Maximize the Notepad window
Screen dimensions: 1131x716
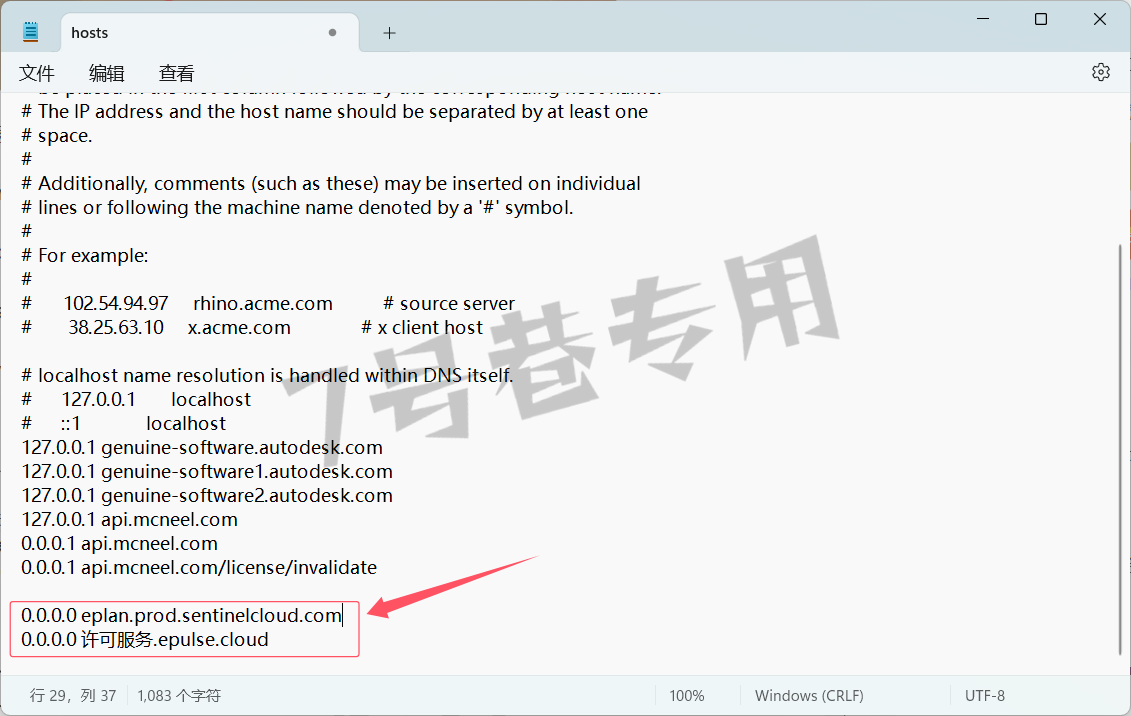pyautogui.click(x=1041, y=19)
